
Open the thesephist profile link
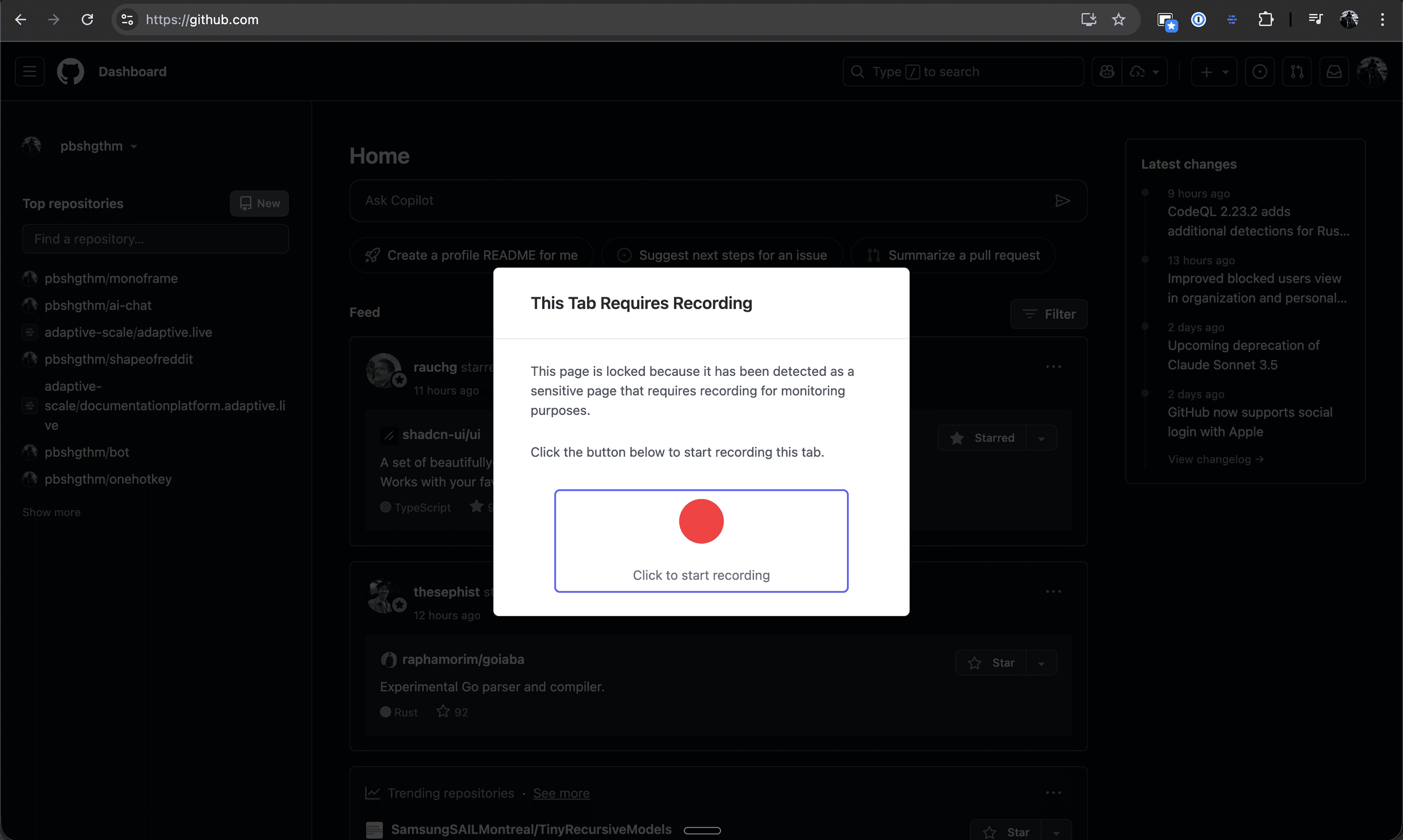446,592
